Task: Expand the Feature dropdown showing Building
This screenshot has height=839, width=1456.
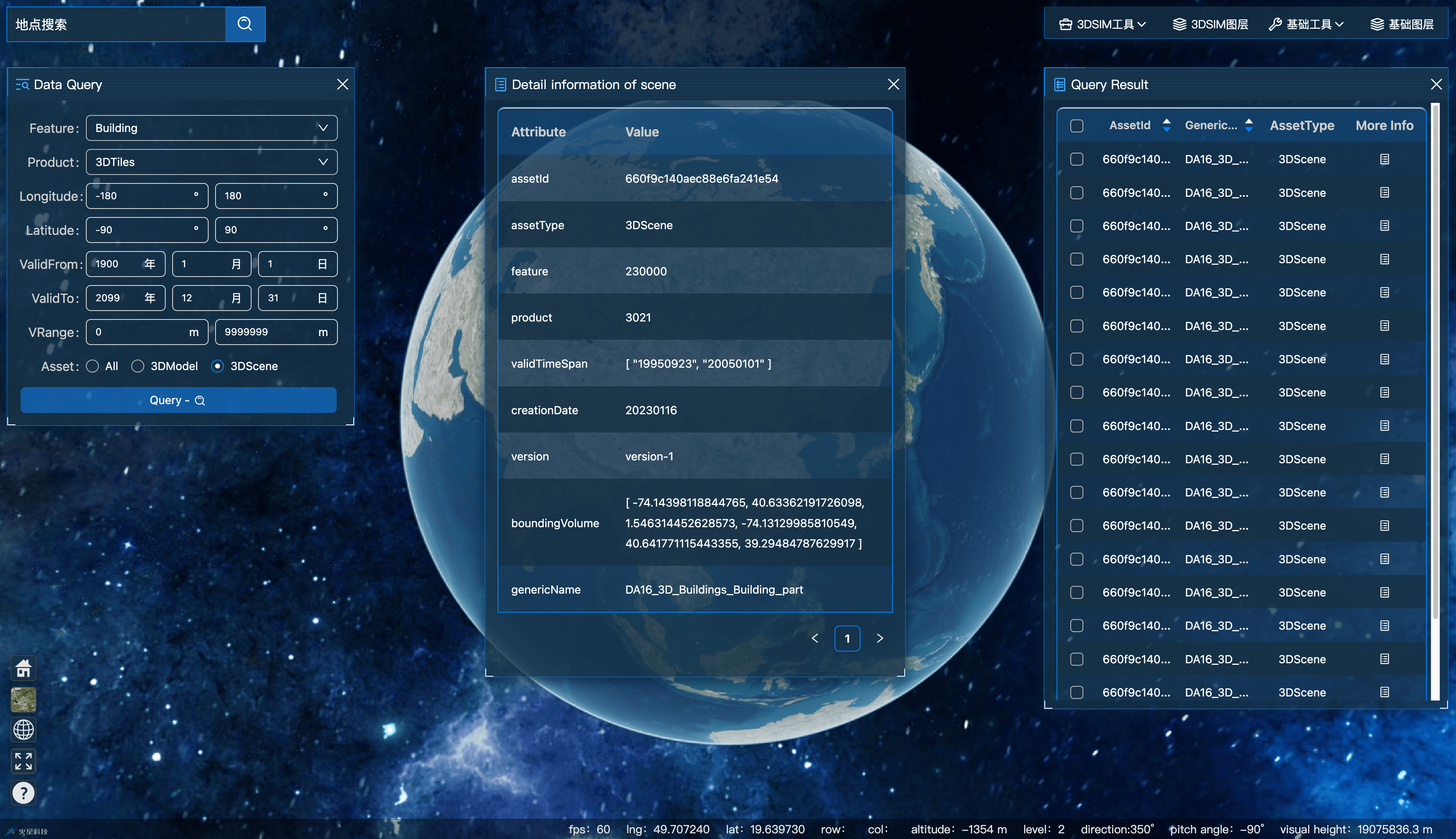Action: point(211,128)
